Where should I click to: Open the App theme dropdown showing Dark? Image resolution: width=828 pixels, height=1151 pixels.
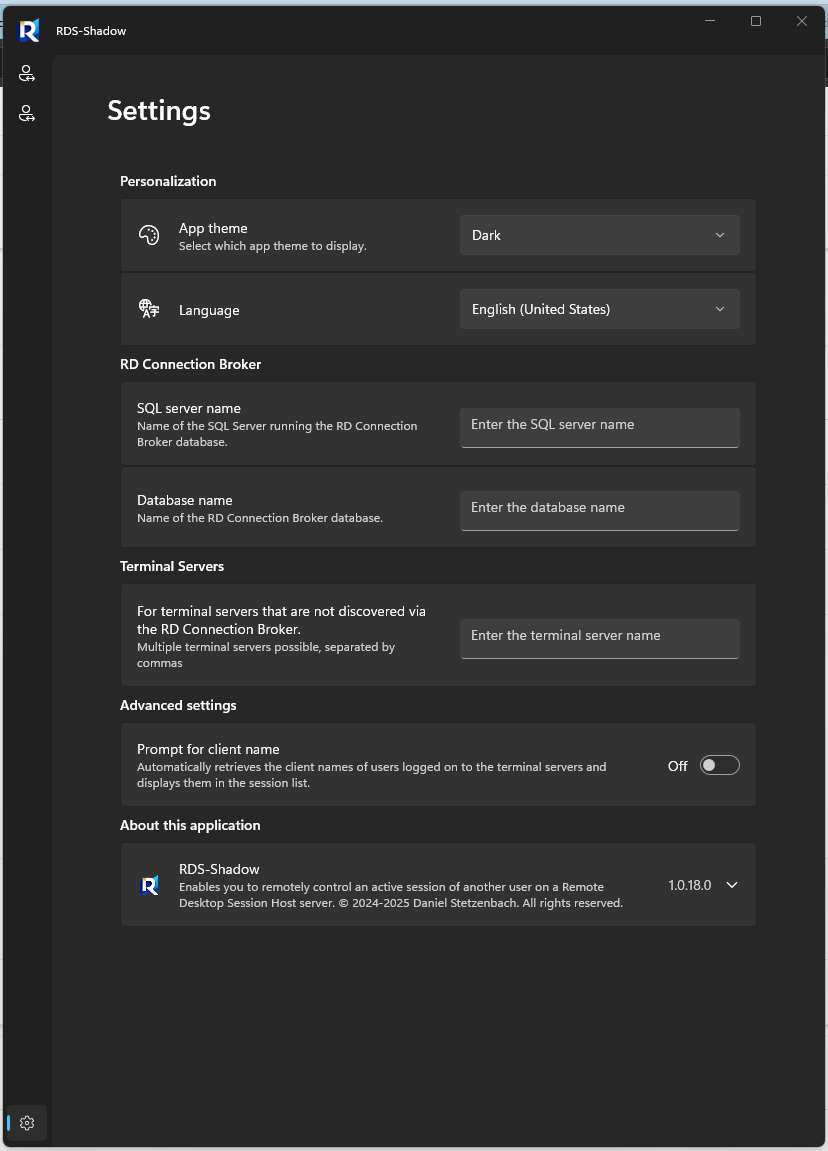600,235
